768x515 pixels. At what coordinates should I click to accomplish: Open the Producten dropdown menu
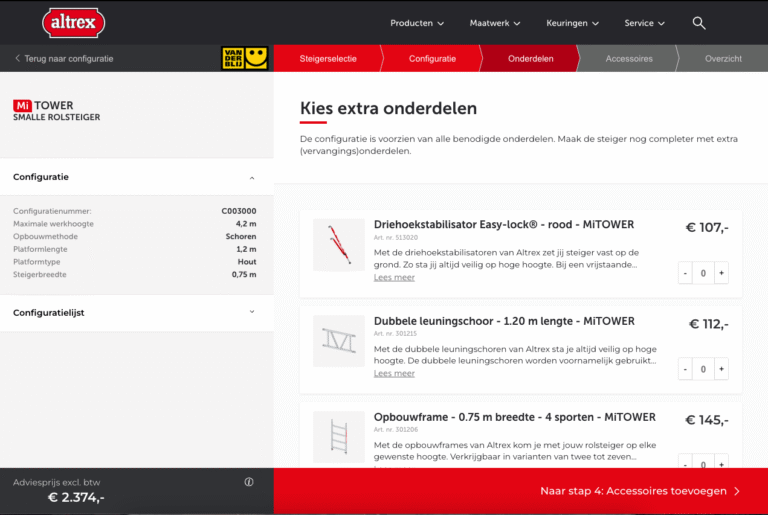point(417,23)
